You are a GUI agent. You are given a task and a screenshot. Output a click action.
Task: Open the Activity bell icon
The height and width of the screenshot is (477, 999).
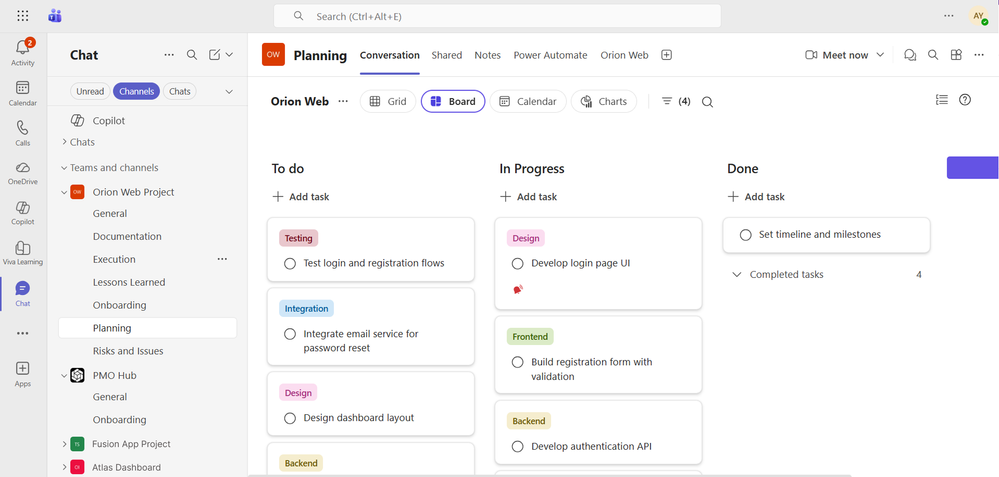[x=23, y=47]
